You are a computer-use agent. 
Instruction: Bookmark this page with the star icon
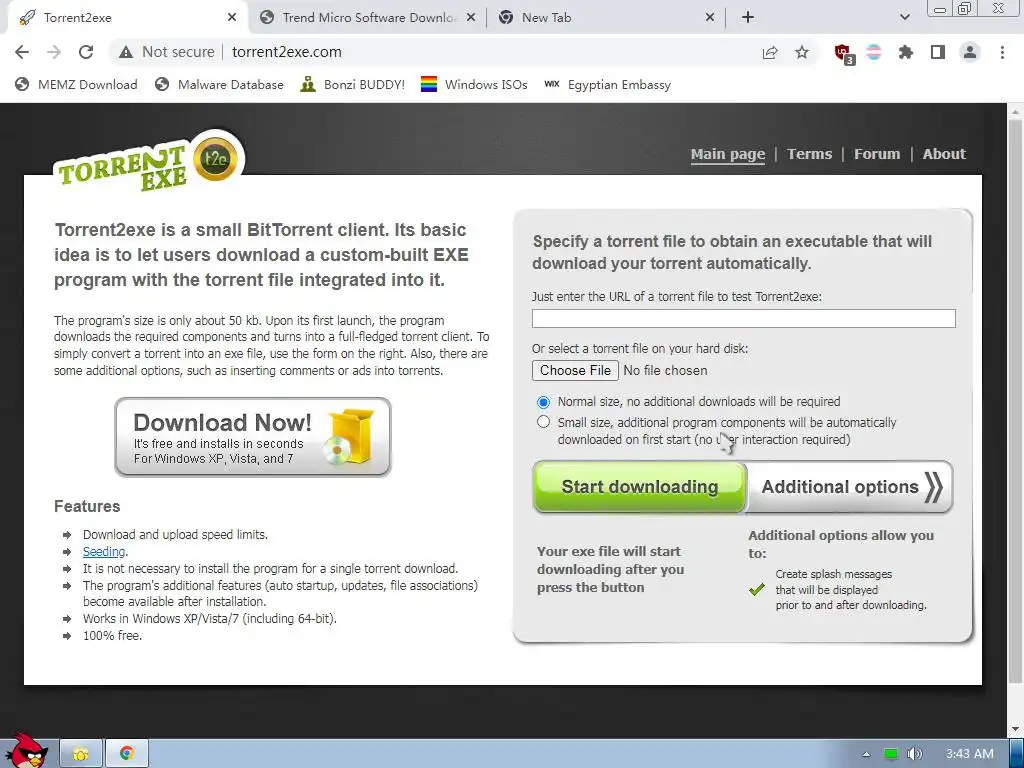click(802, 52)
